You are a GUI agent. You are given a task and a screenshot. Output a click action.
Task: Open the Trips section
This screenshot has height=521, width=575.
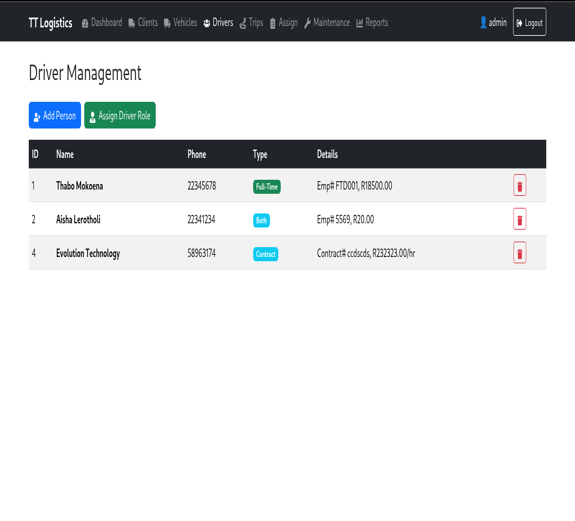click(251, 23)
